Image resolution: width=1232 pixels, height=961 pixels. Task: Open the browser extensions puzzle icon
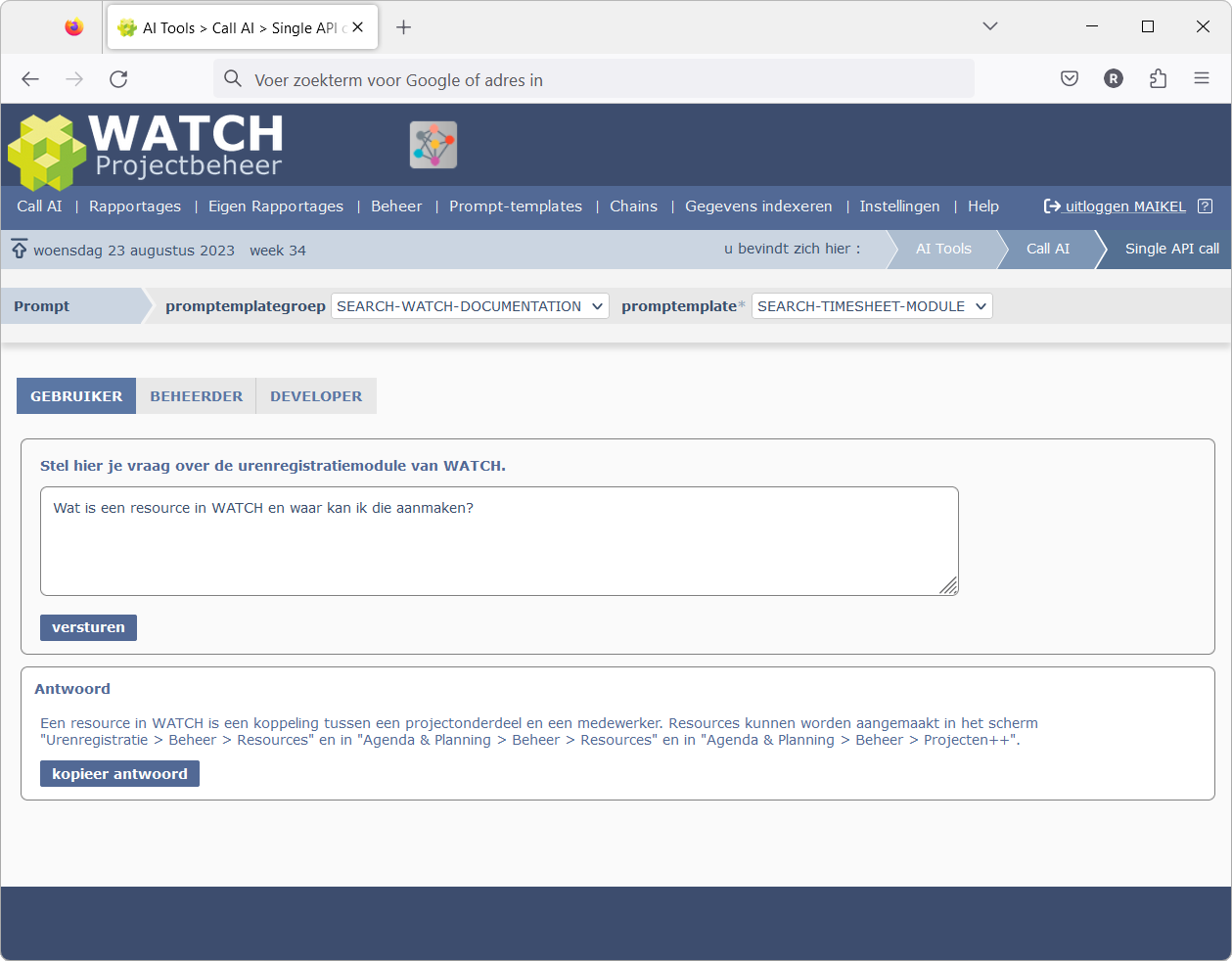point(1159,79)
